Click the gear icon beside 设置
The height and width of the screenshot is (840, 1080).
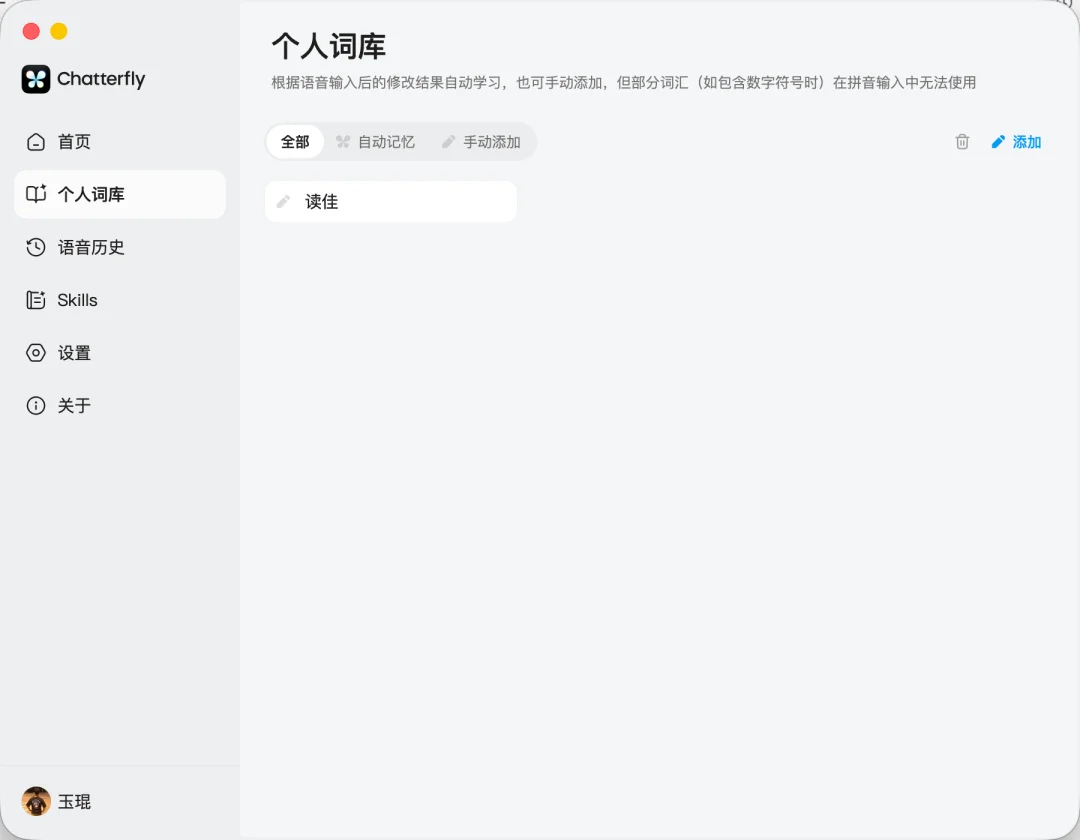[36, 353]
